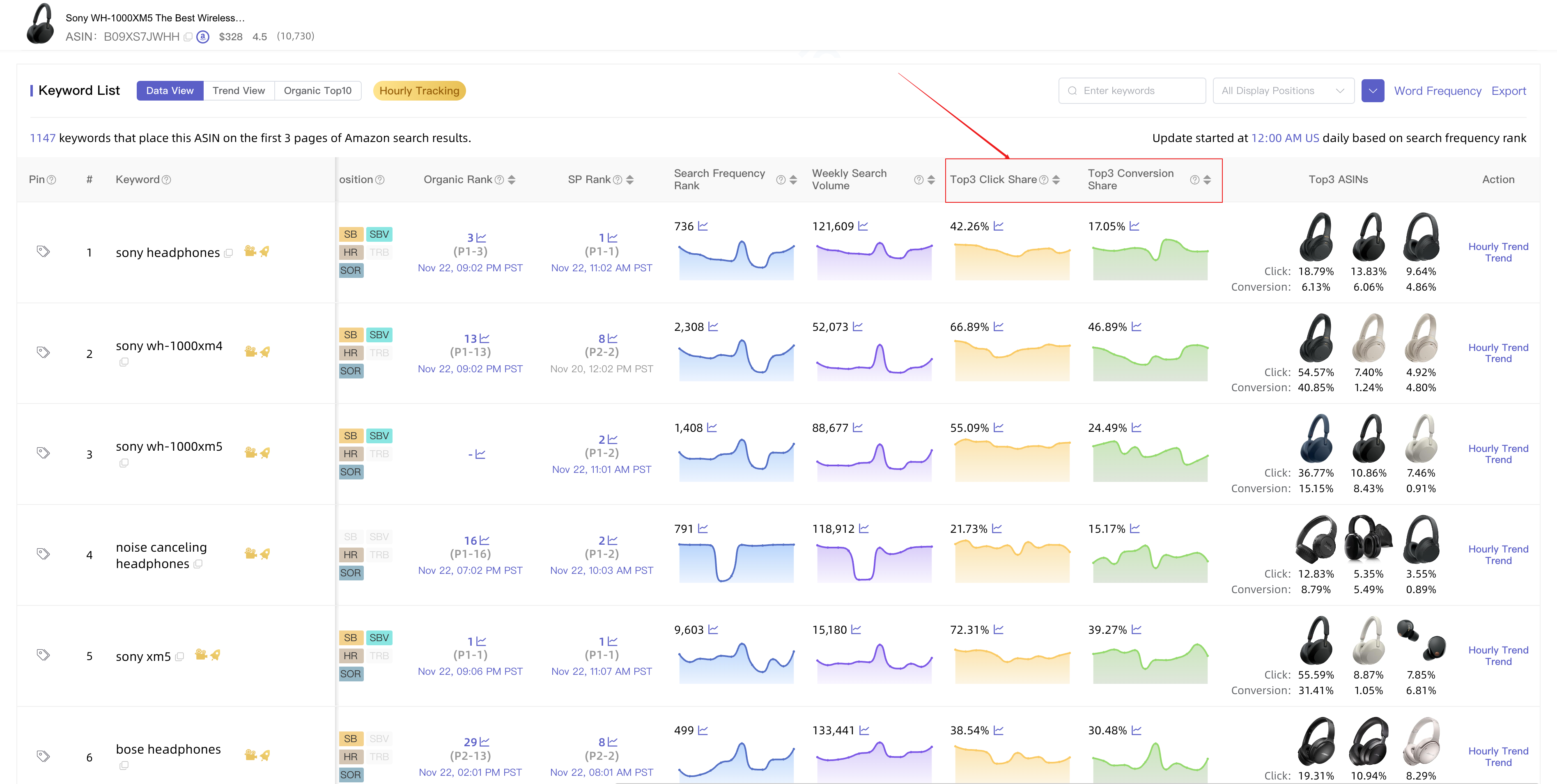Click the HR badge in sony wh-1000xm4 row

(351, 353)
